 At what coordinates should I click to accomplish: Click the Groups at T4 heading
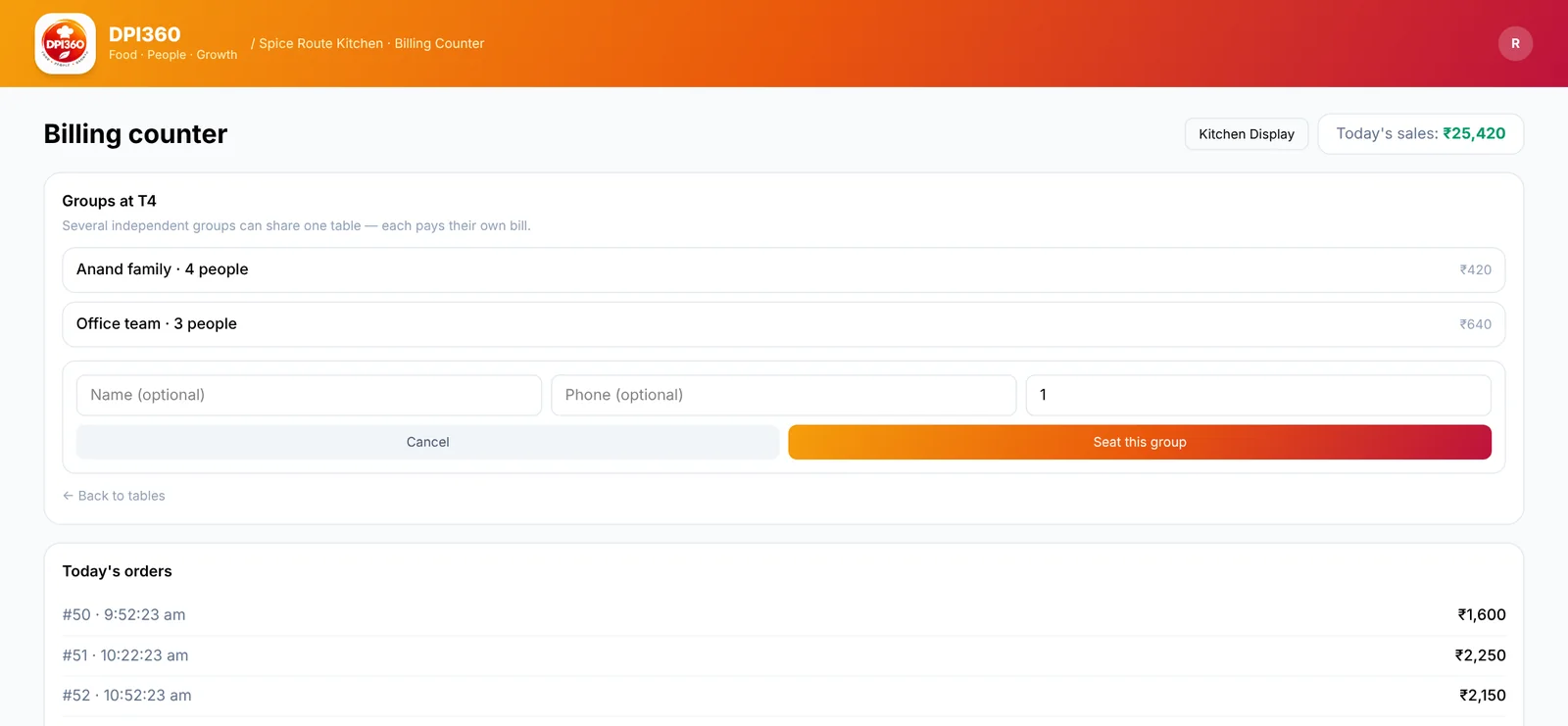(110, 201)
